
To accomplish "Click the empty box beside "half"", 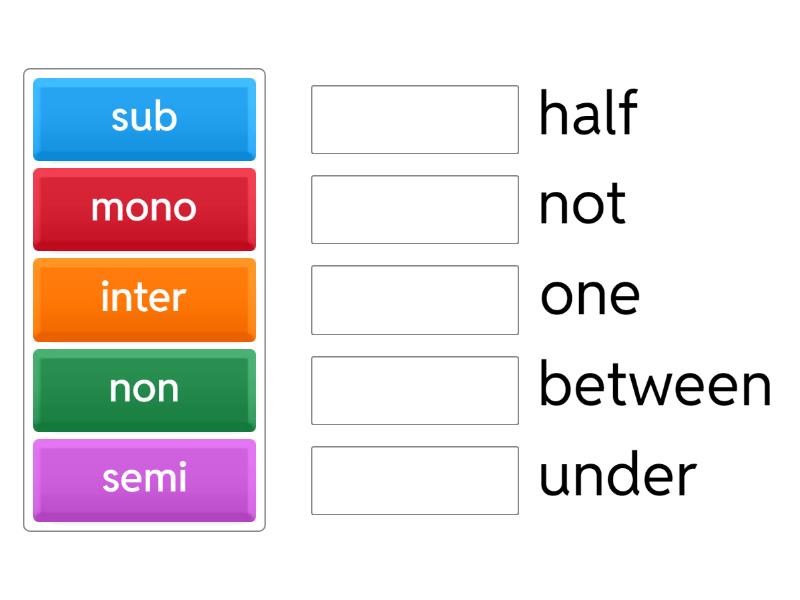I will click(x=414, y=119).
